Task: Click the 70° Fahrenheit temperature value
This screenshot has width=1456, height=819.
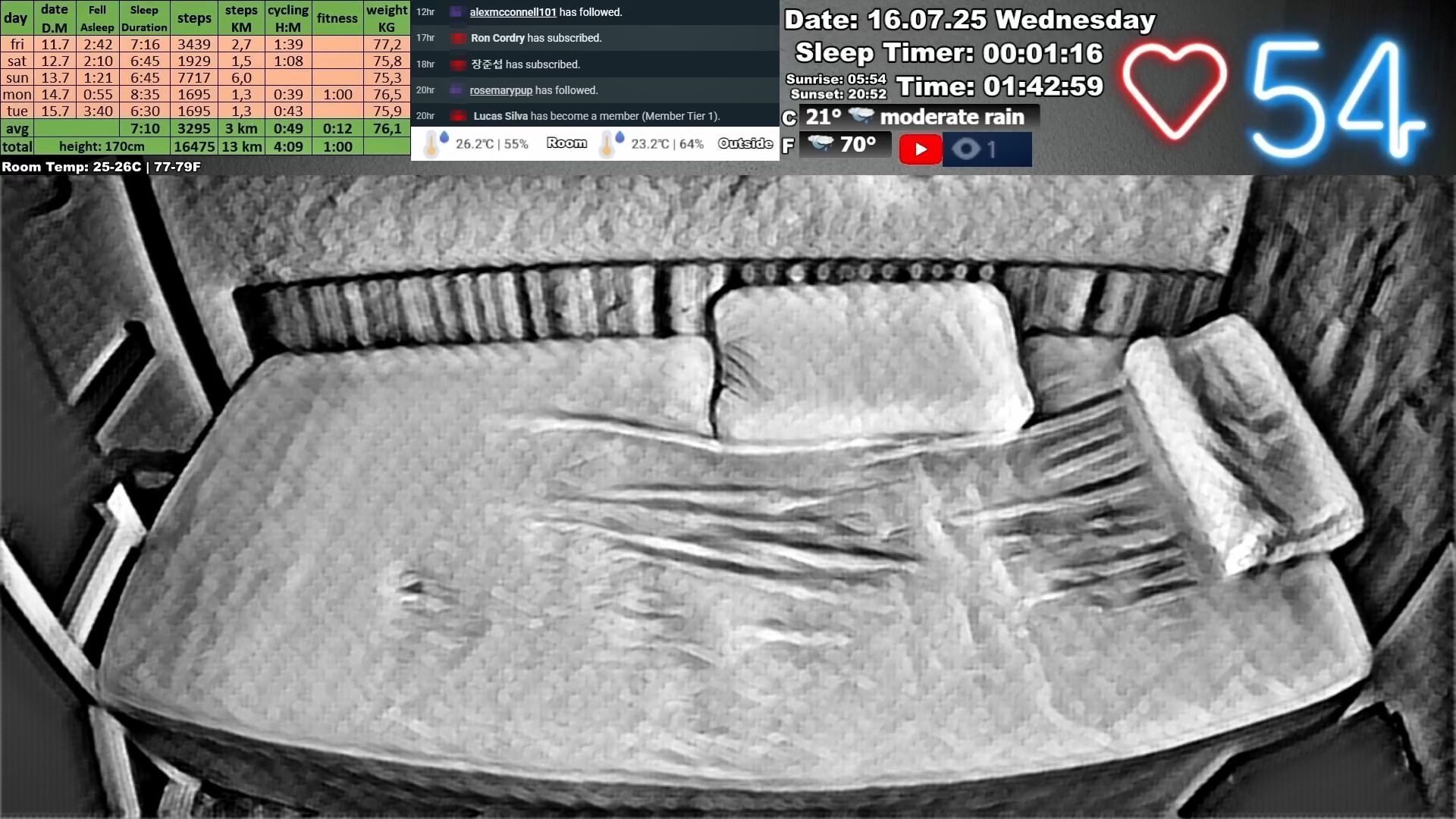Action: click(x=858, y=144)
